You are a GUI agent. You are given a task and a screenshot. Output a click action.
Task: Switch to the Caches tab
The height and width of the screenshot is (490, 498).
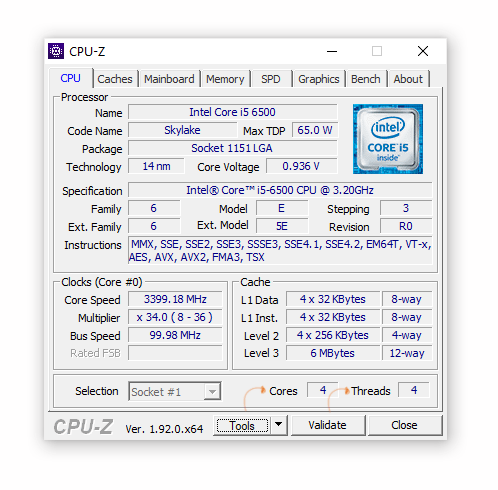(115, 79)
